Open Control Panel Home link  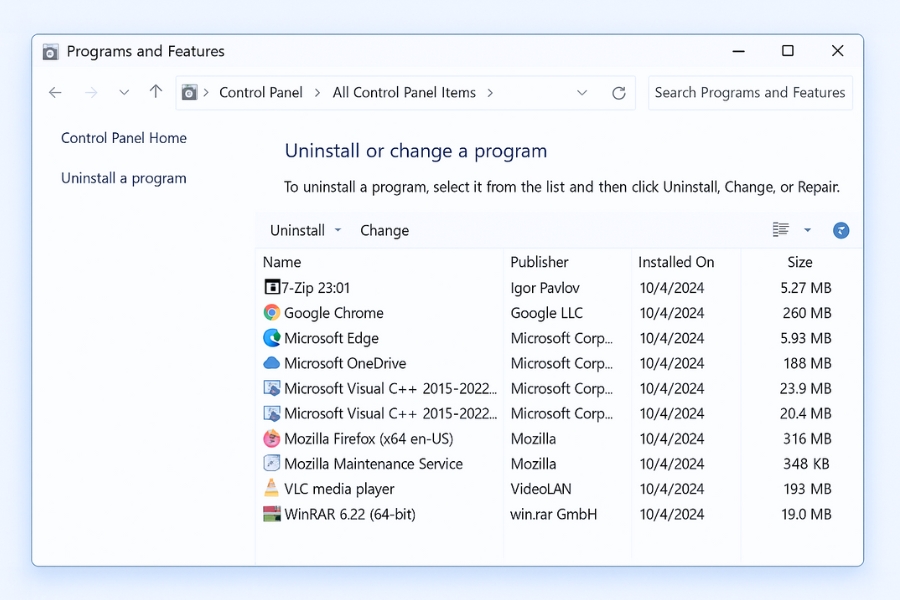124,138
